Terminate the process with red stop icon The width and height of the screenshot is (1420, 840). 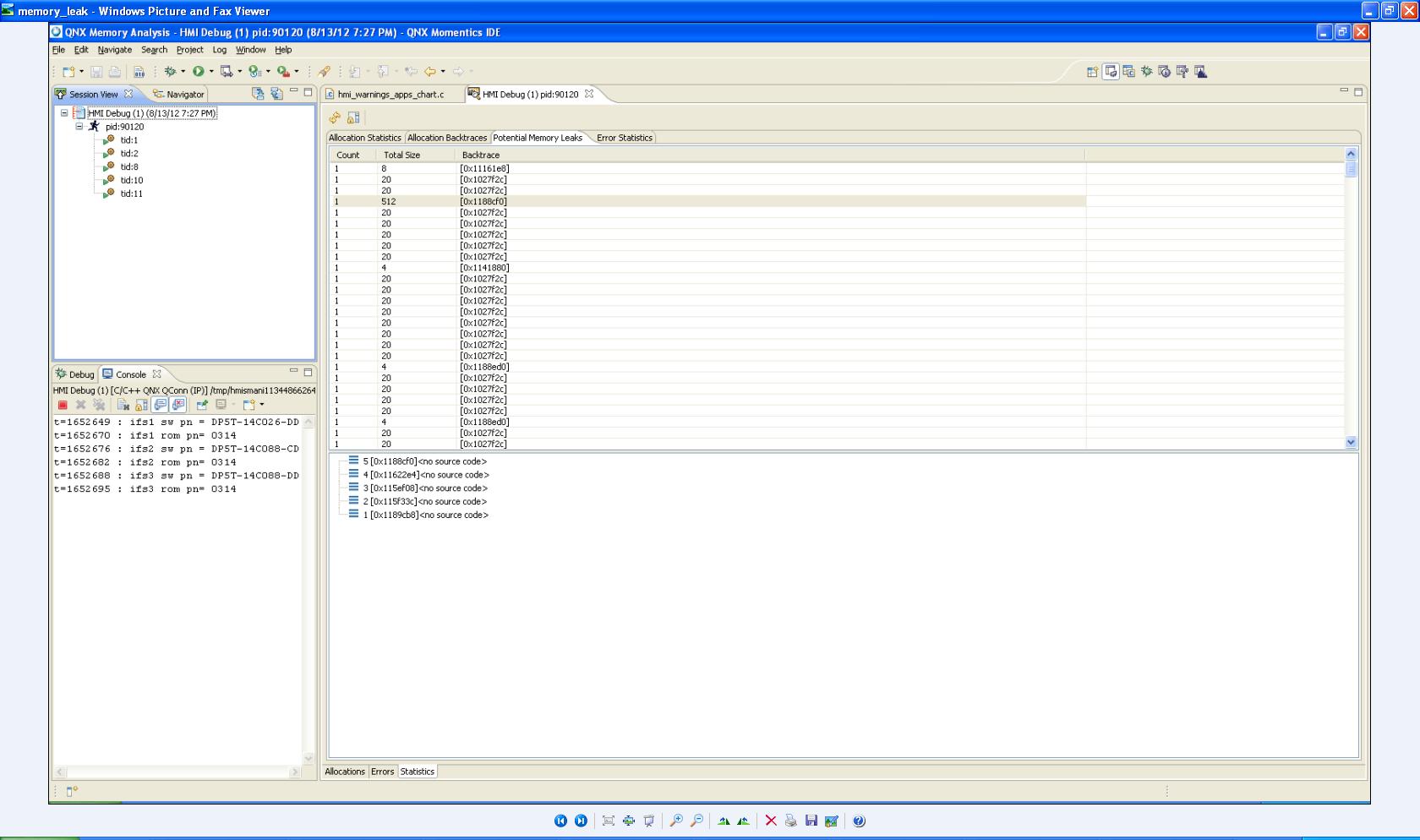pyautogui.click(x=63, y=405)
